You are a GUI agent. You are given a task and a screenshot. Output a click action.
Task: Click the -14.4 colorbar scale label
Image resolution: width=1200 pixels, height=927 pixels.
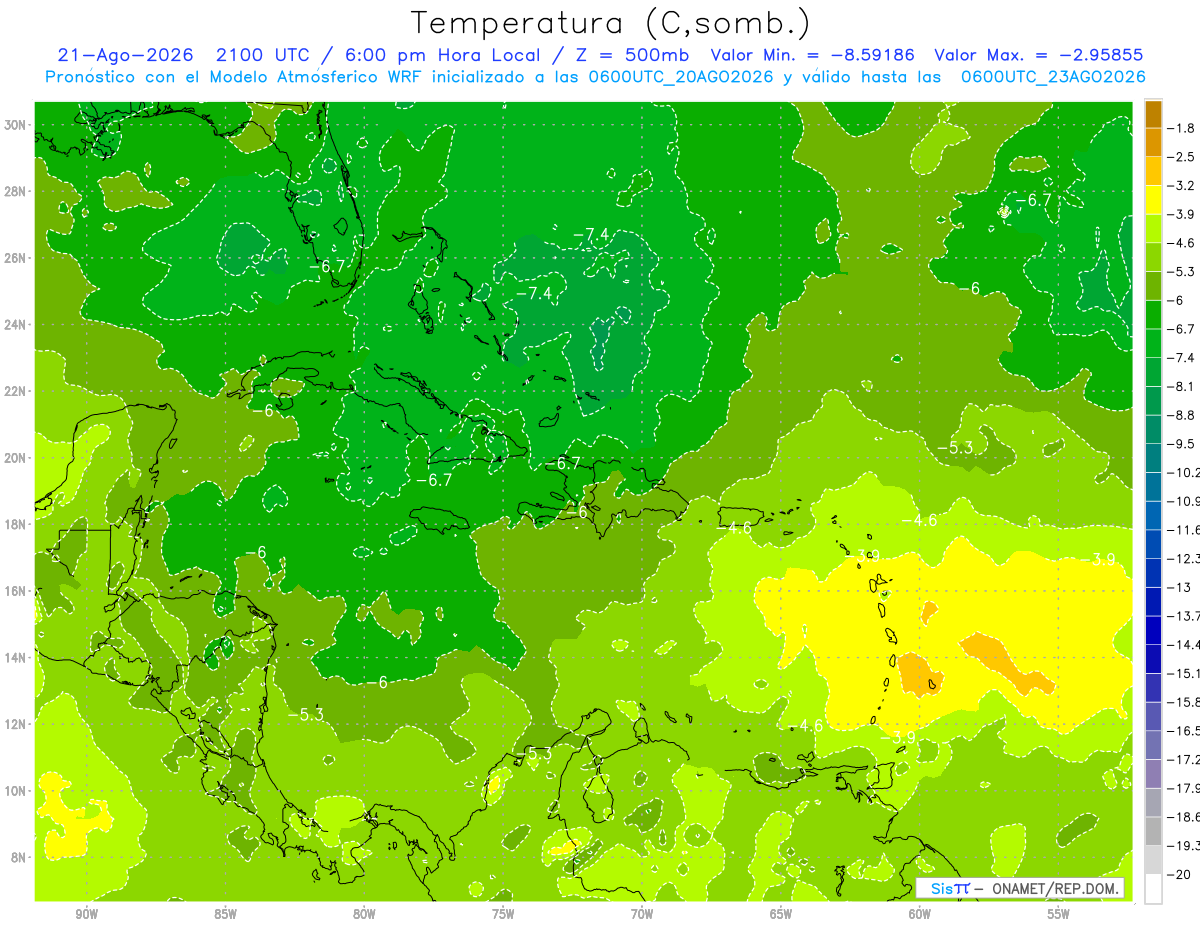(x=1185, y=644)
